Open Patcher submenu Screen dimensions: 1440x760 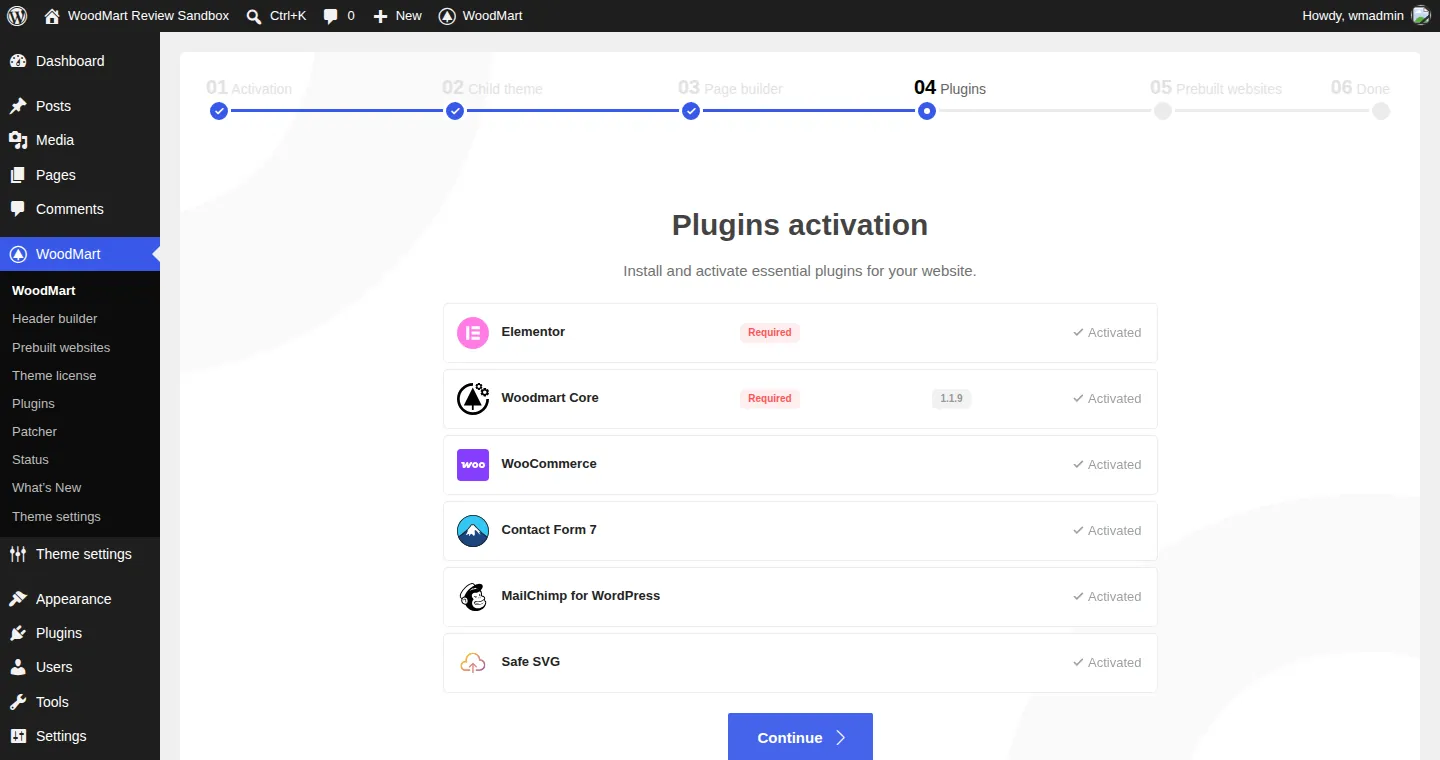(34, 431)
